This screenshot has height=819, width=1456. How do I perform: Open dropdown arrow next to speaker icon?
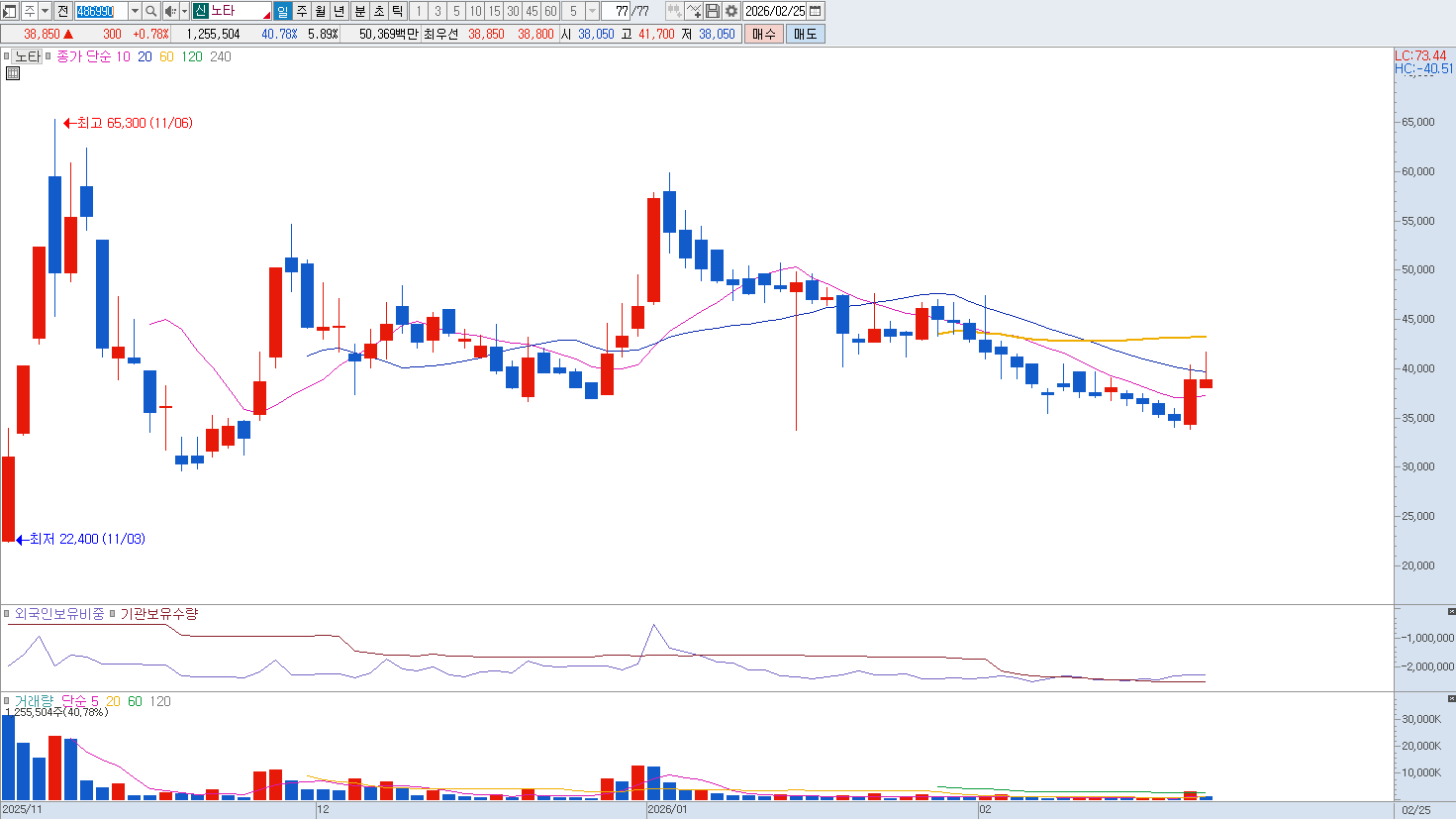click(184, 11)
